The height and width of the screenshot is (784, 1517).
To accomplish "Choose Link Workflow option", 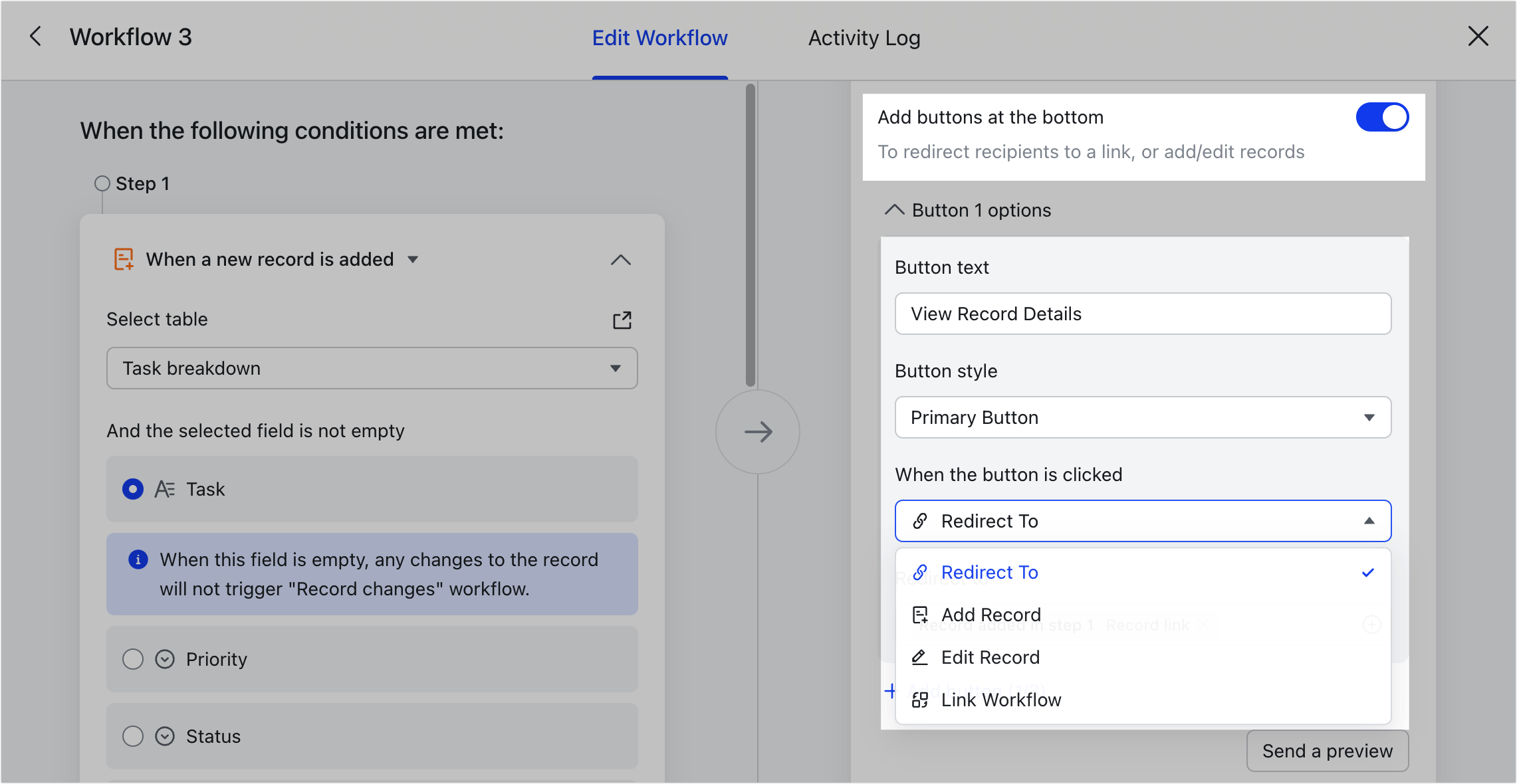I will tap(1143, 700).
